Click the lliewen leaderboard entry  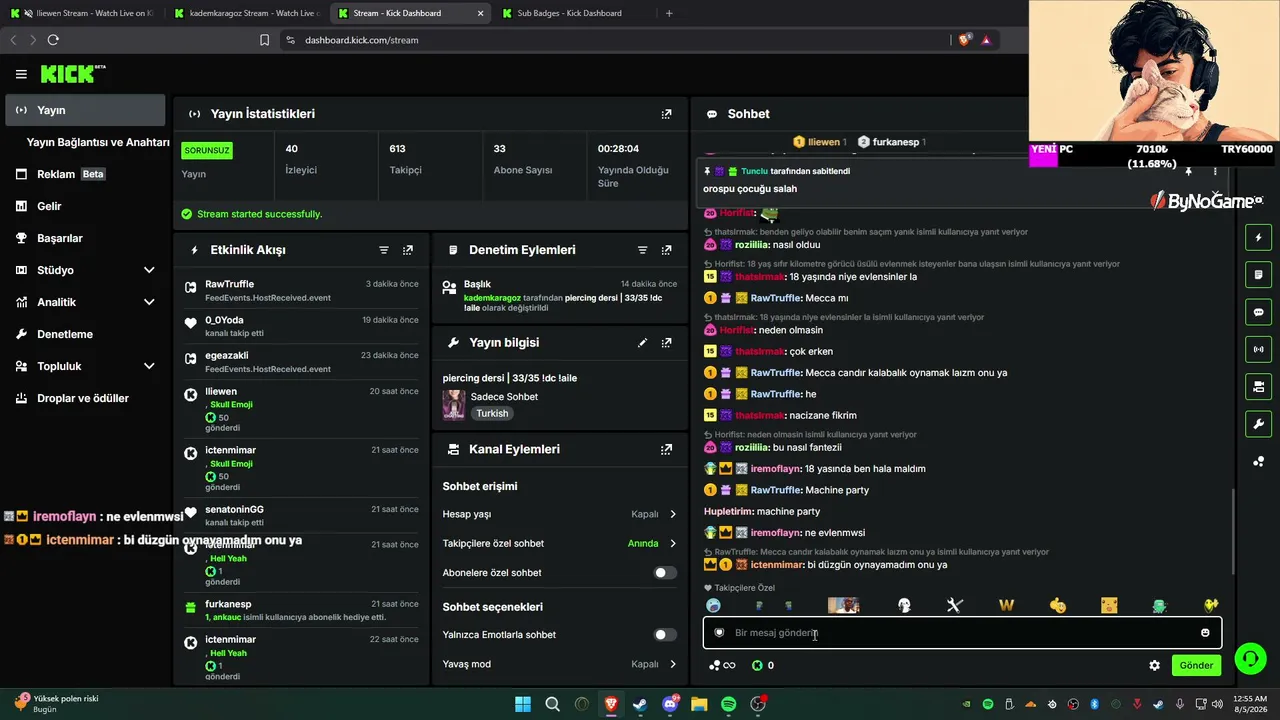(820, 142)
